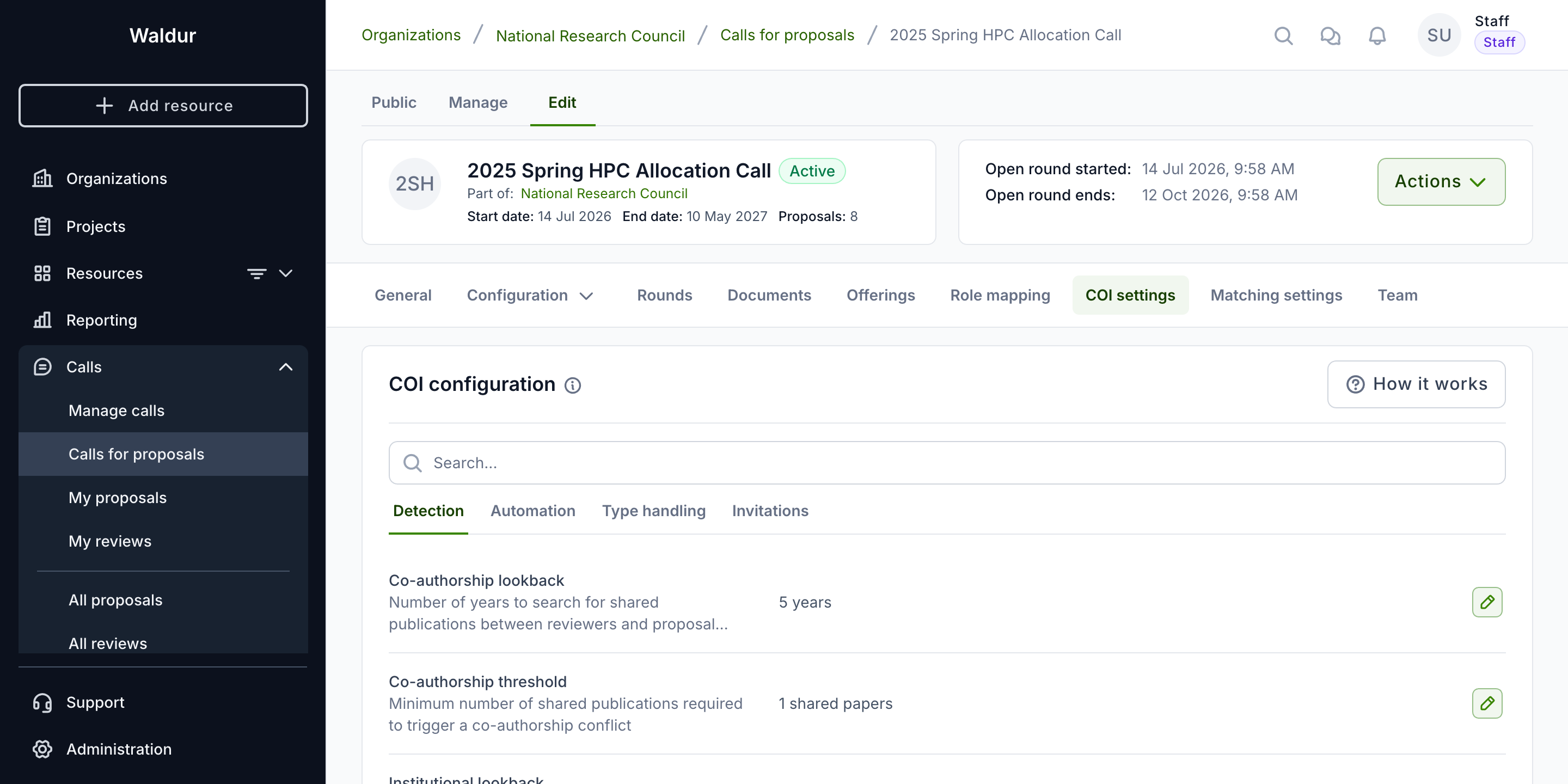Open My proposals in sidebar
The image size is (1568, 784).
pos(163,498)
